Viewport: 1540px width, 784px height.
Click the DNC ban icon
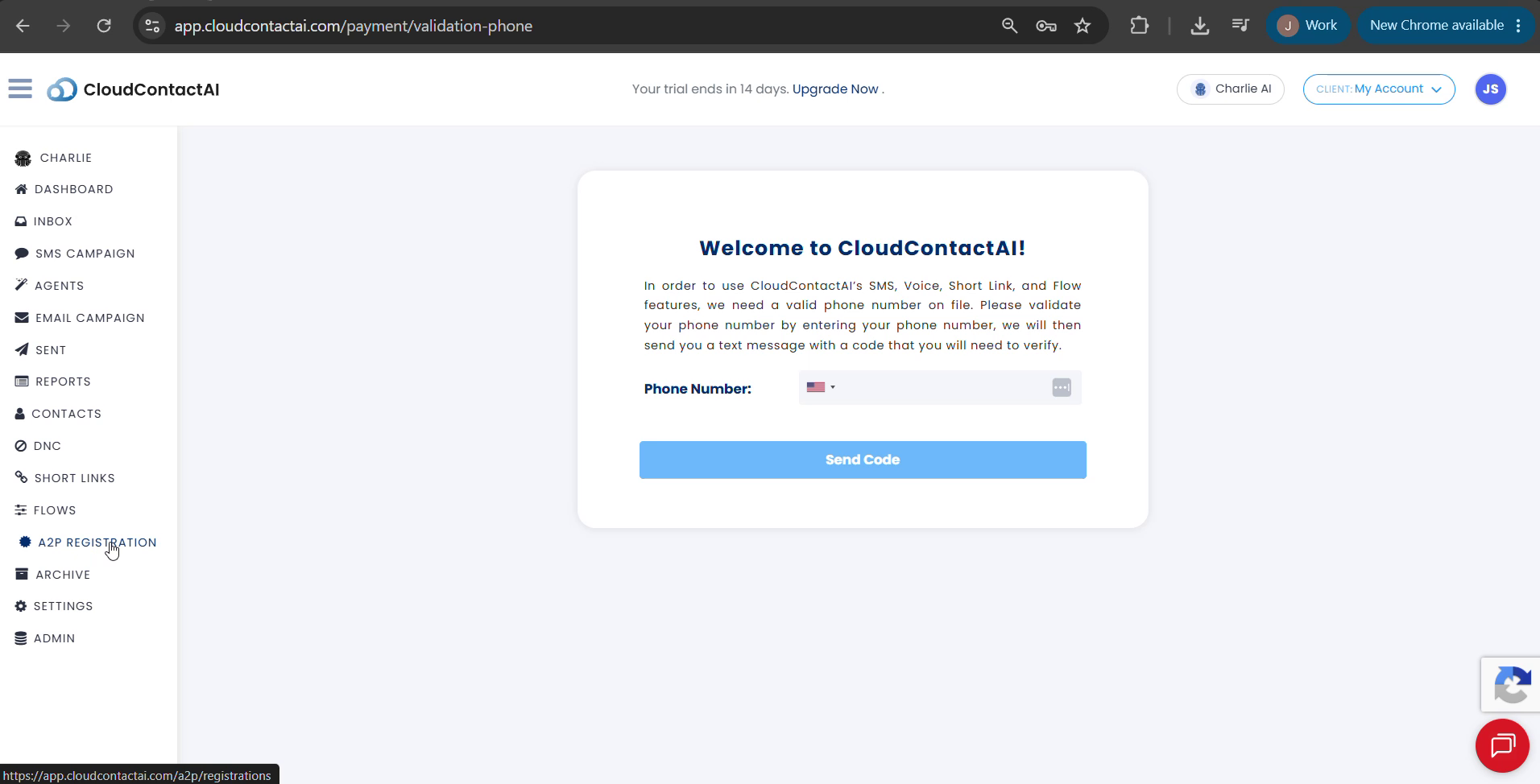tap(21, 446)
